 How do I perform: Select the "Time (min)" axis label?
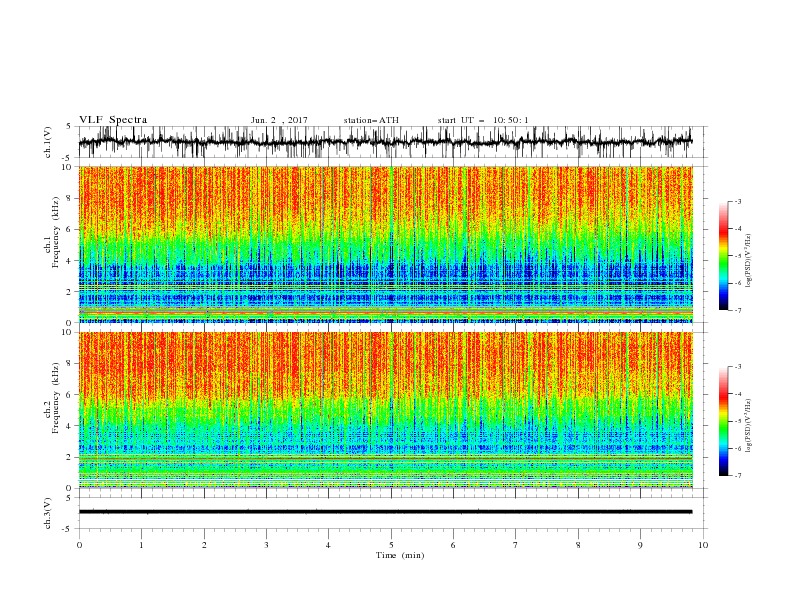(x=400, y=555)
